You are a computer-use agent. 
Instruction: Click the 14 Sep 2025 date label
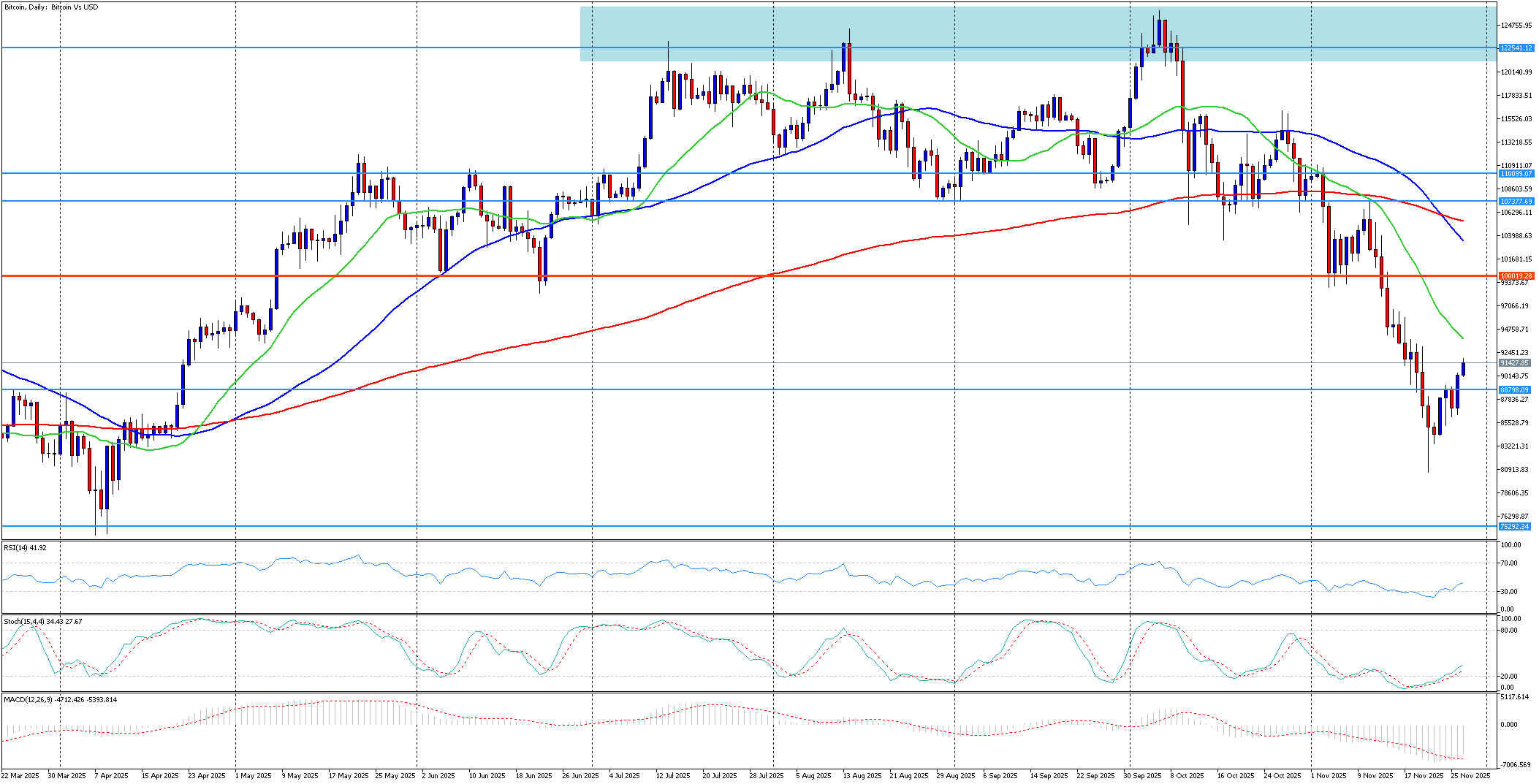[x=1049, y=775]
